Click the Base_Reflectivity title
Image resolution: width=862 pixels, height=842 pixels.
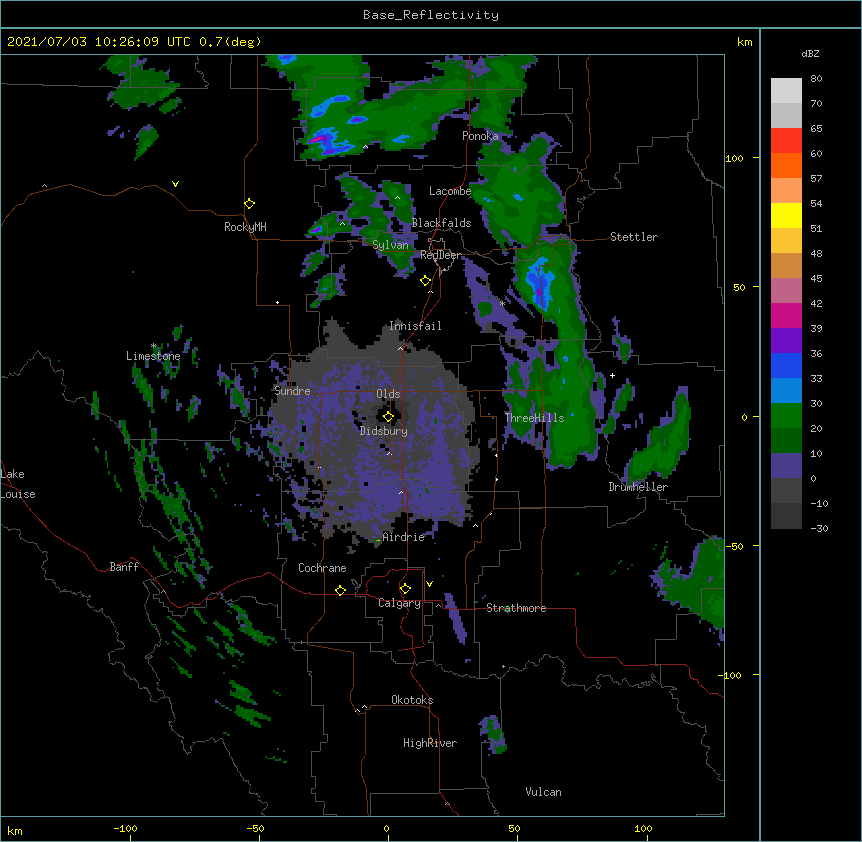coord(431,15)
